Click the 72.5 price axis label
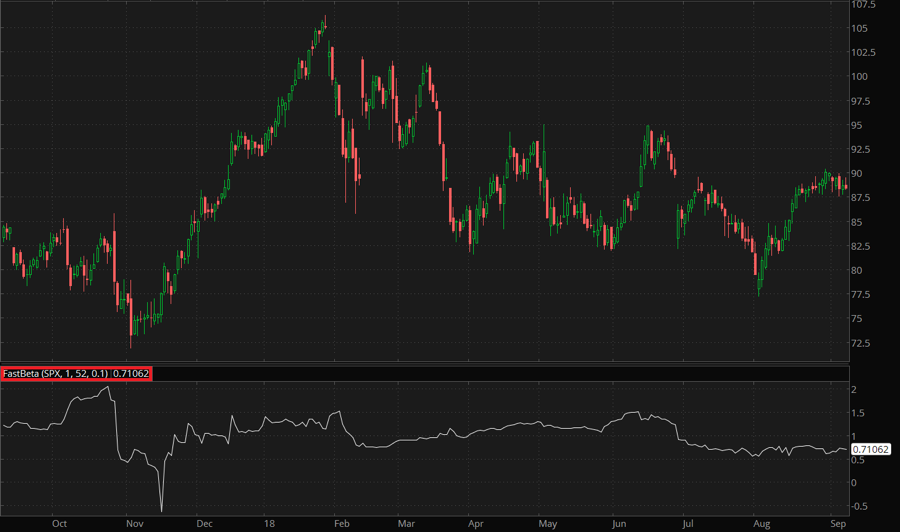This screenshot has height=532, width=900. point(863,343)
